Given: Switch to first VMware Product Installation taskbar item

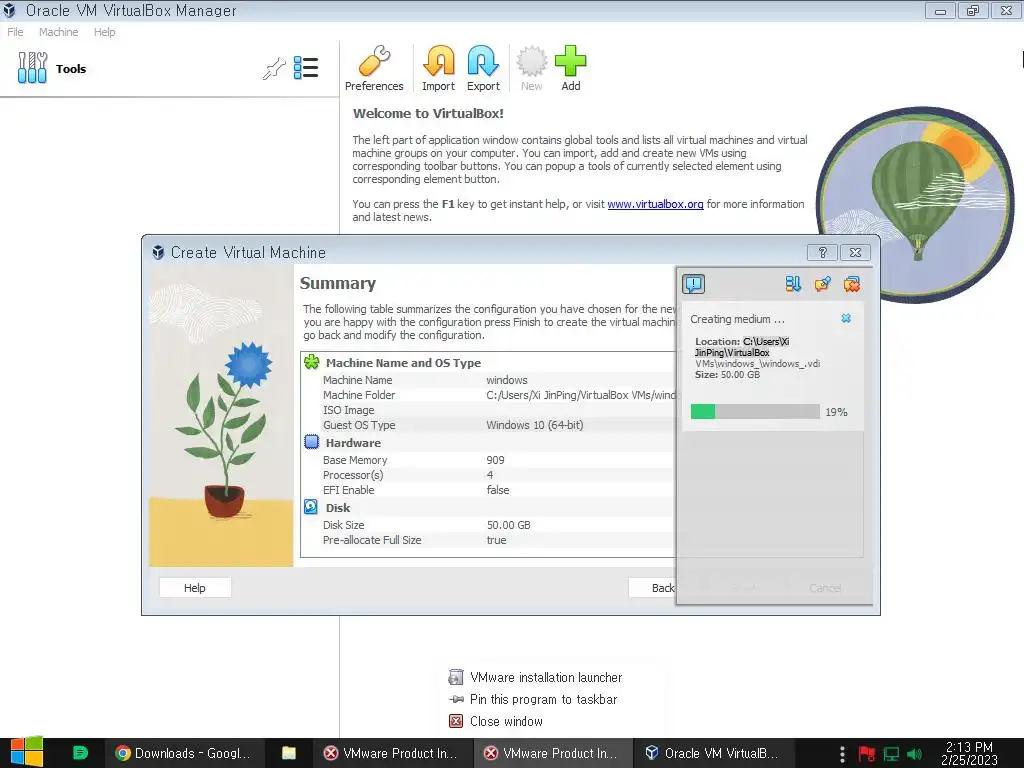Looking at the screenshot, I should tap(391, 753).
